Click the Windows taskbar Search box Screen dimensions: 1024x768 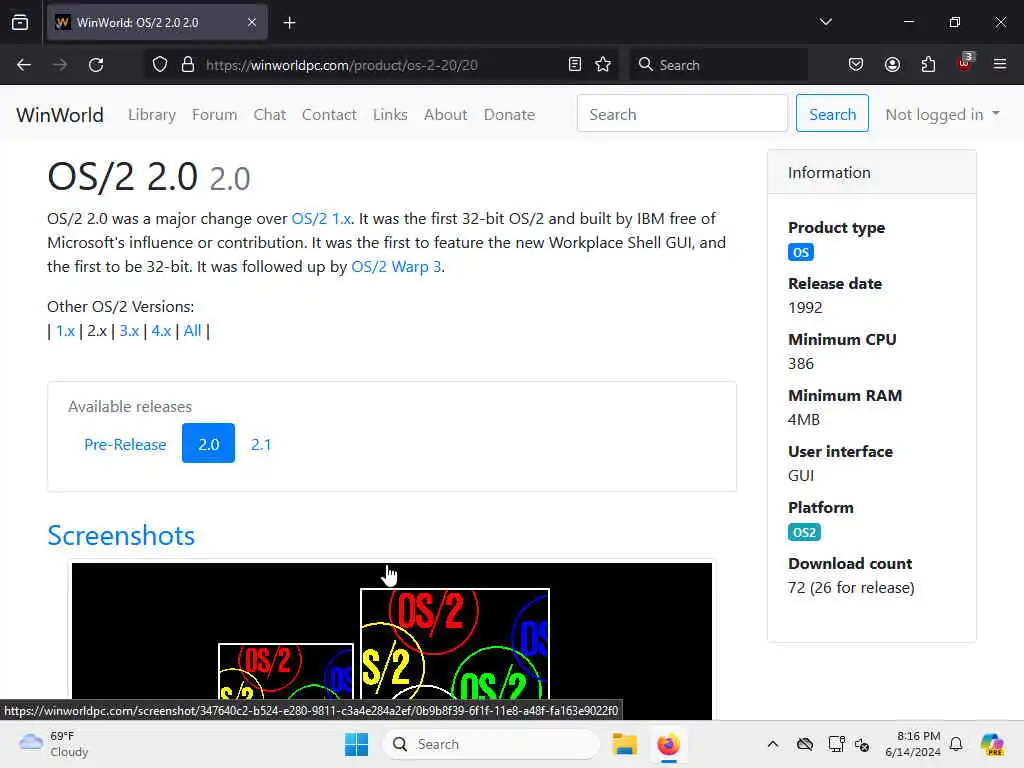491,744
